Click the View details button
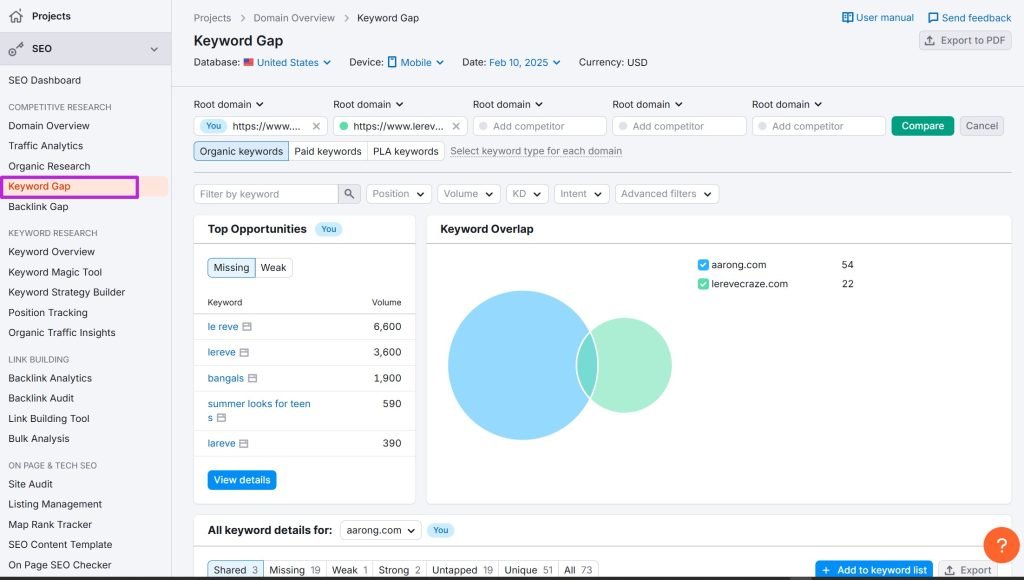 (242, 480)
